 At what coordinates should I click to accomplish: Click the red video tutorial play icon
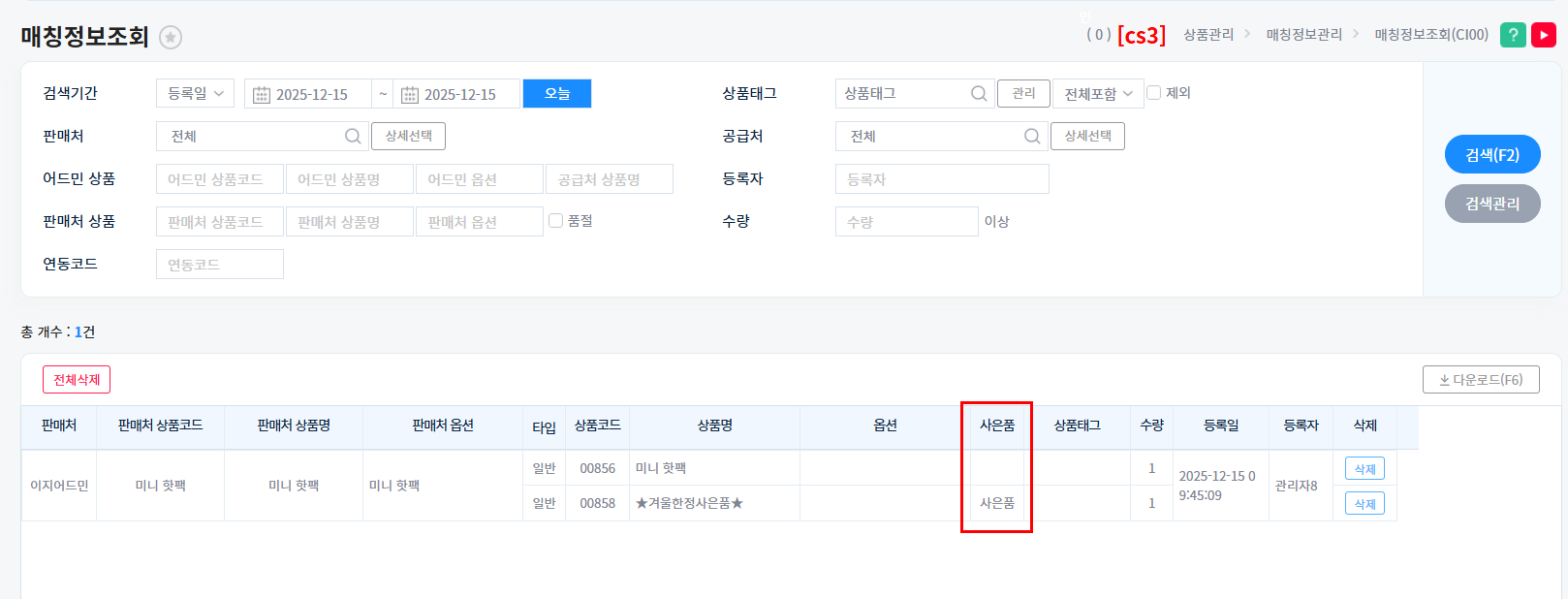[1544, 35]
